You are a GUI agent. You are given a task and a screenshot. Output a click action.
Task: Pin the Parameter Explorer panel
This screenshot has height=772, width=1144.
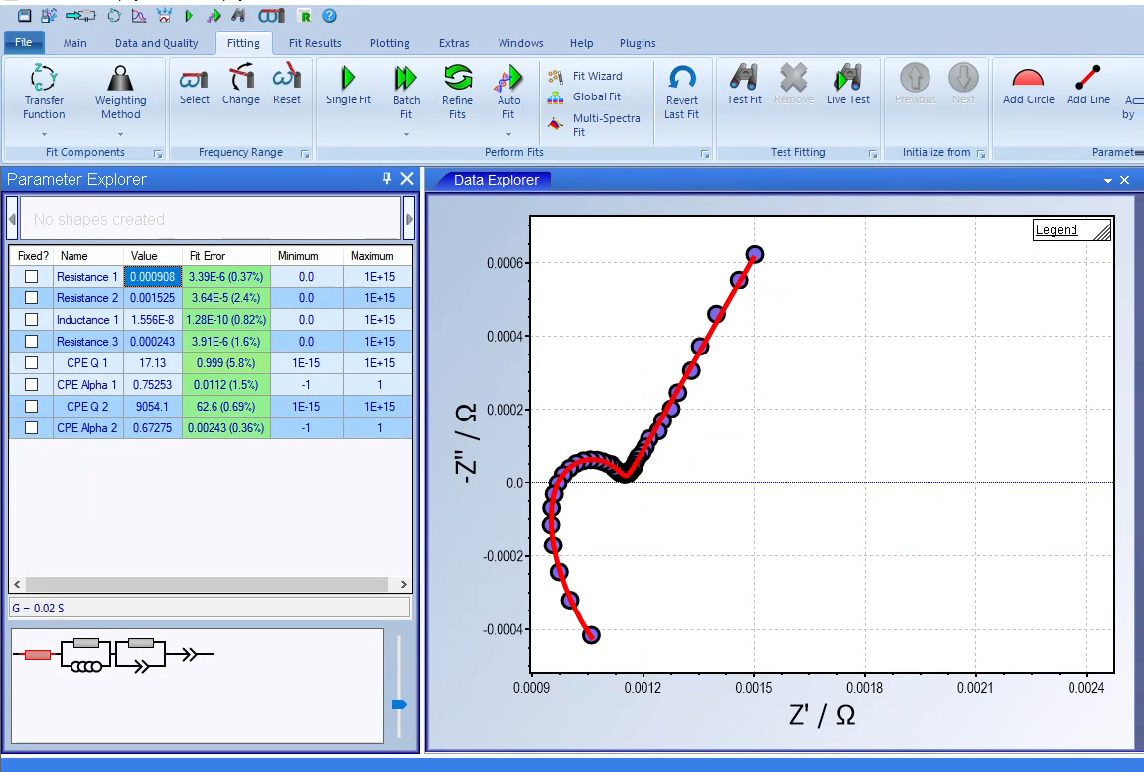click(x=387, y=179)
